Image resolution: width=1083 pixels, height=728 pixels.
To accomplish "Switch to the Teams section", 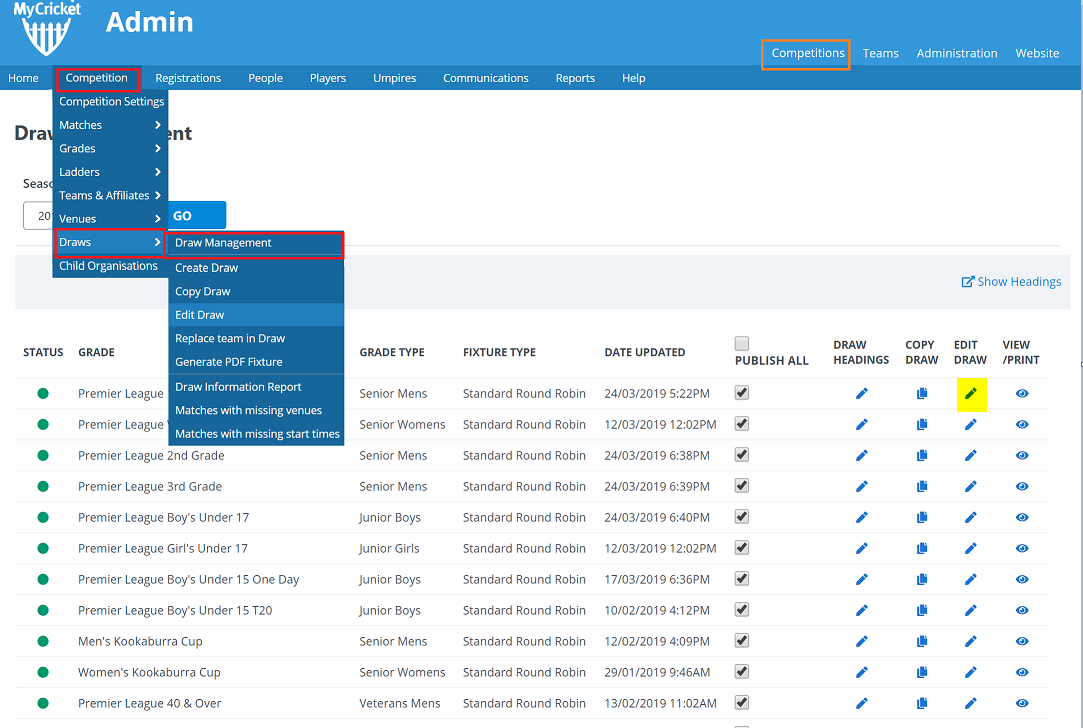I will (x=881, y=54).
